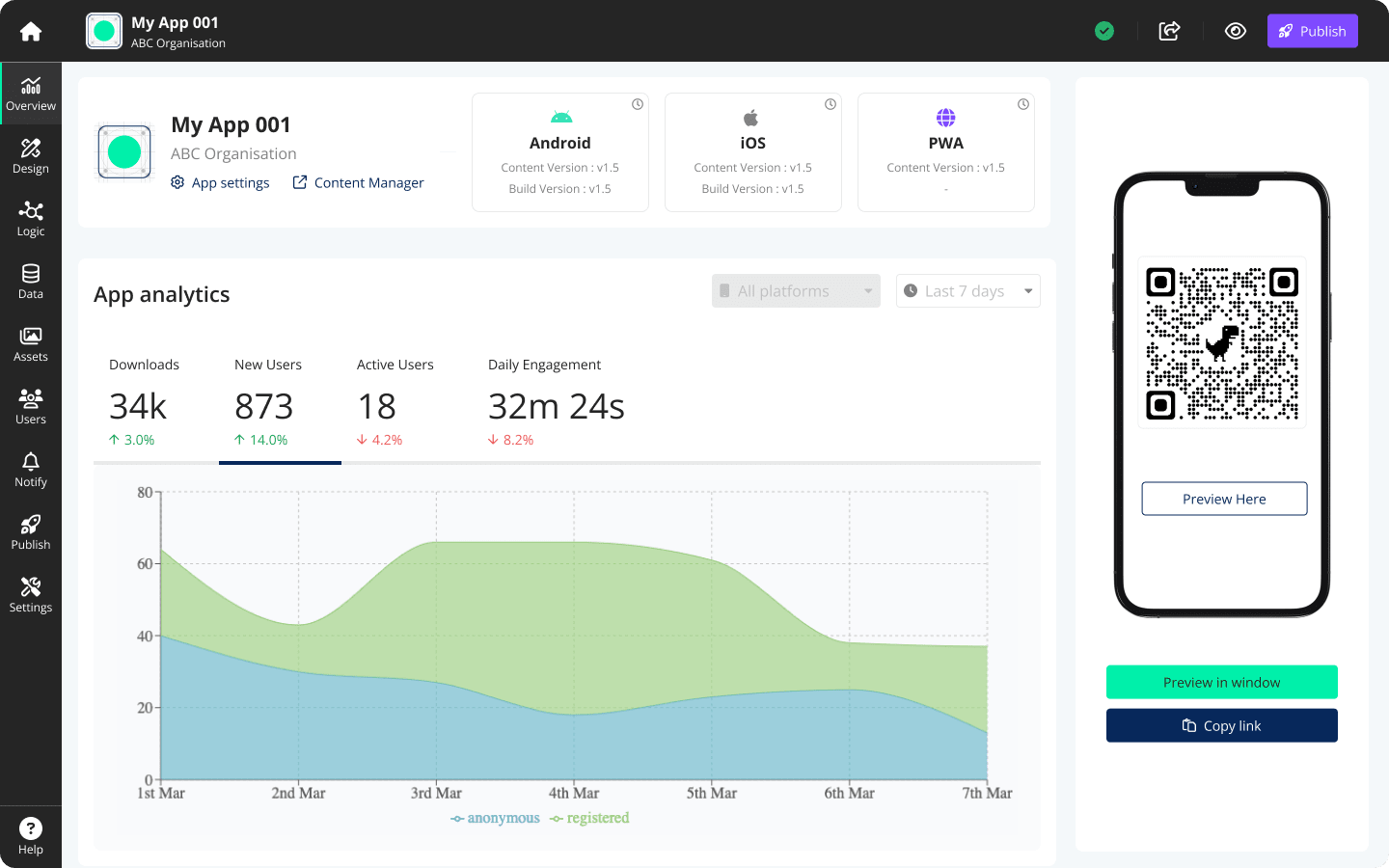Image resolution: width=1389 pixels, height=868 pixels.
Task: Open App settings link
Action: pos(220,182)
